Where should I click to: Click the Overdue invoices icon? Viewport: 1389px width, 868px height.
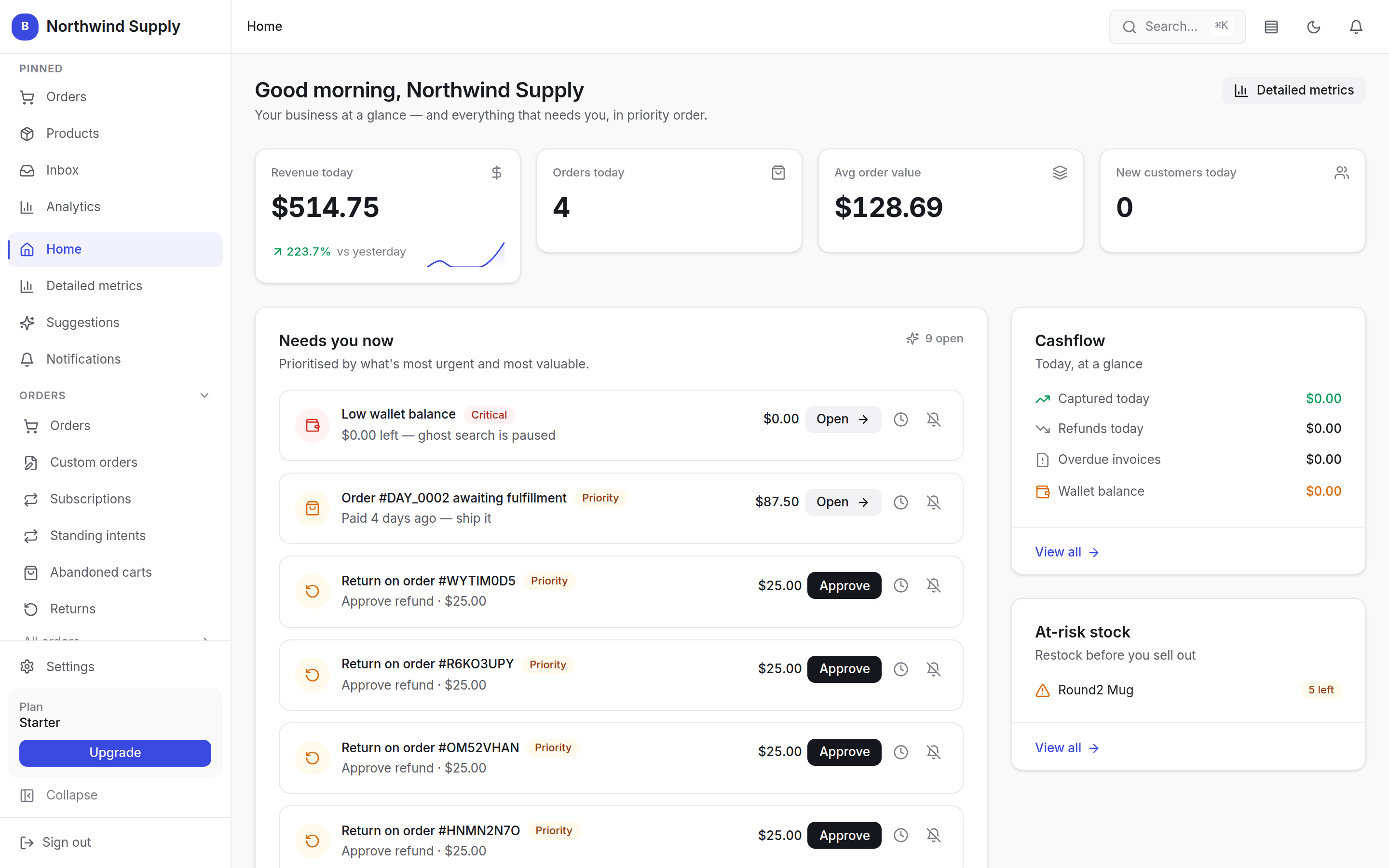point(1042,460)
